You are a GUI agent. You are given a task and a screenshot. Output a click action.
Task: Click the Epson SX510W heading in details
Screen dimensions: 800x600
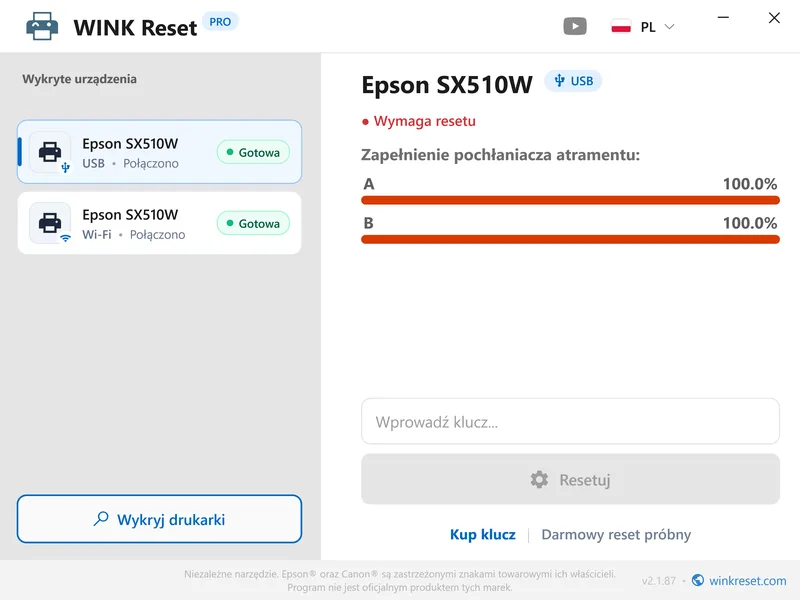coord(447,85)
